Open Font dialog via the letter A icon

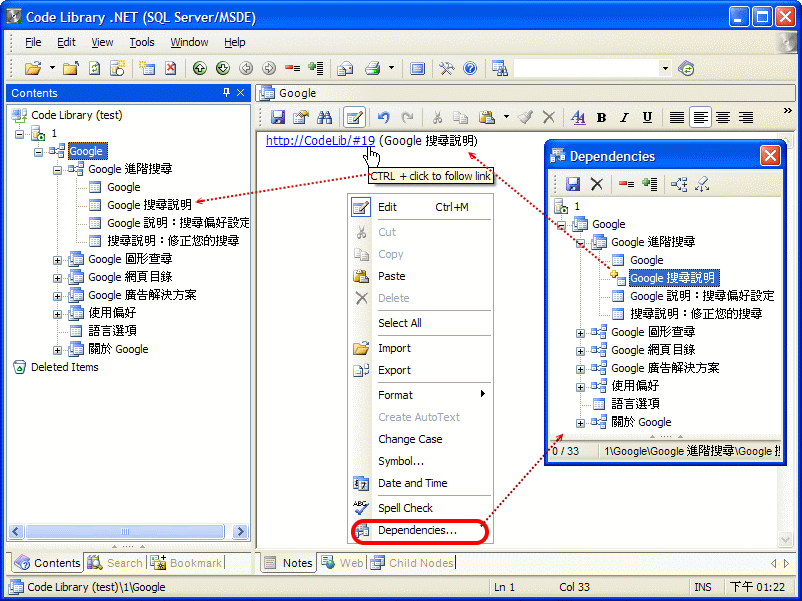coord(578,118)
